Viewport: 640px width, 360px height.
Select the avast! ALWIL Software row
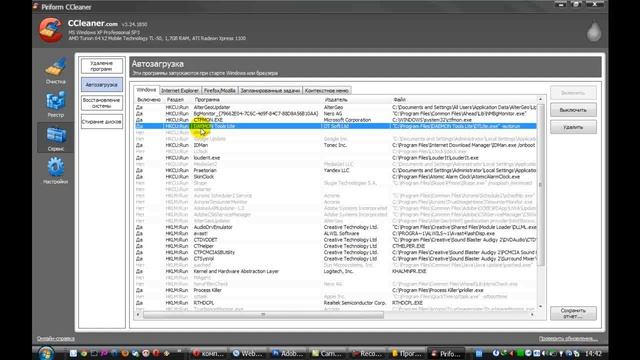[336, 233]
